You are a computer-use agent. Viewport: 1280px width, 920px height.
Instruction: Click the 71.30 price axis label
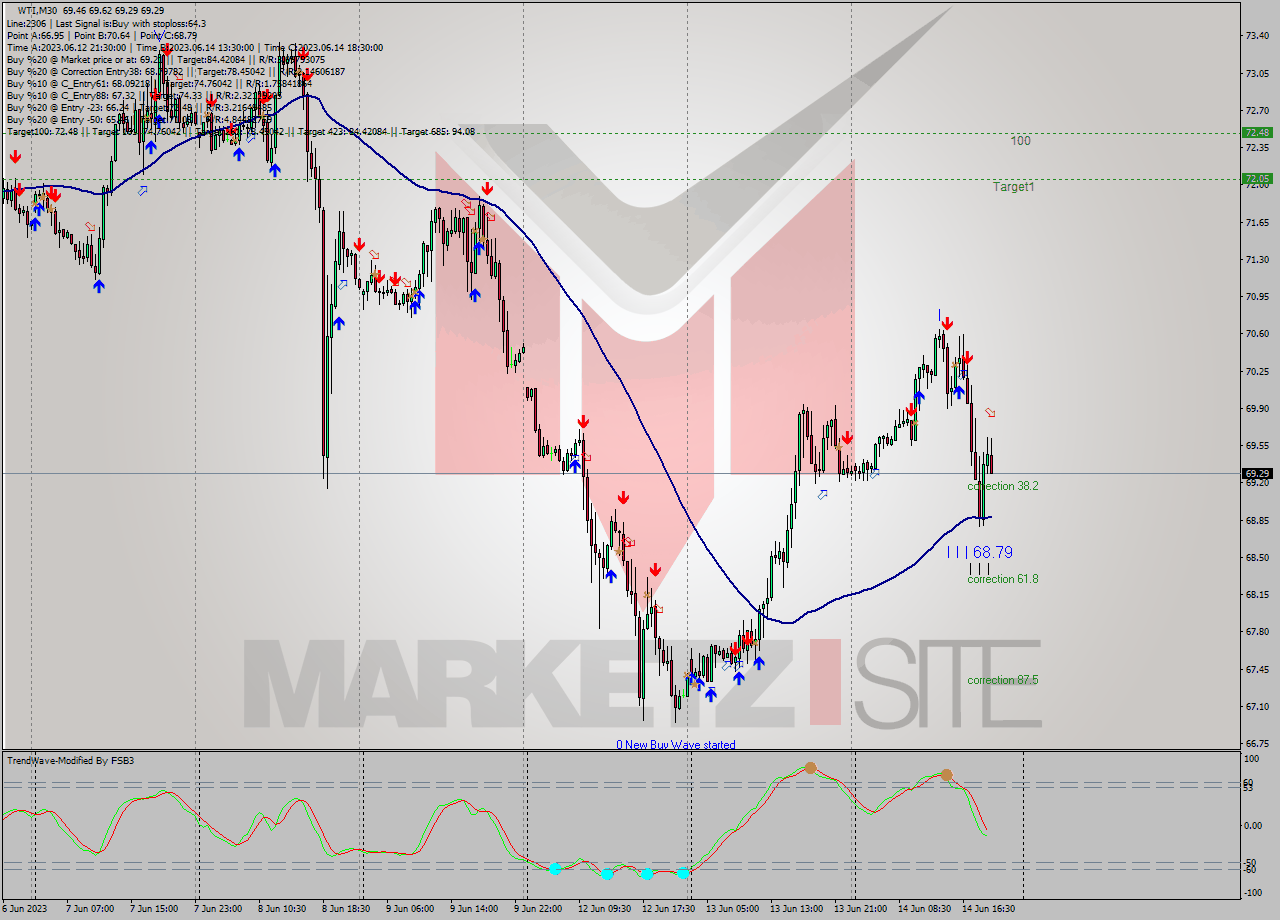coord(1258,259)
